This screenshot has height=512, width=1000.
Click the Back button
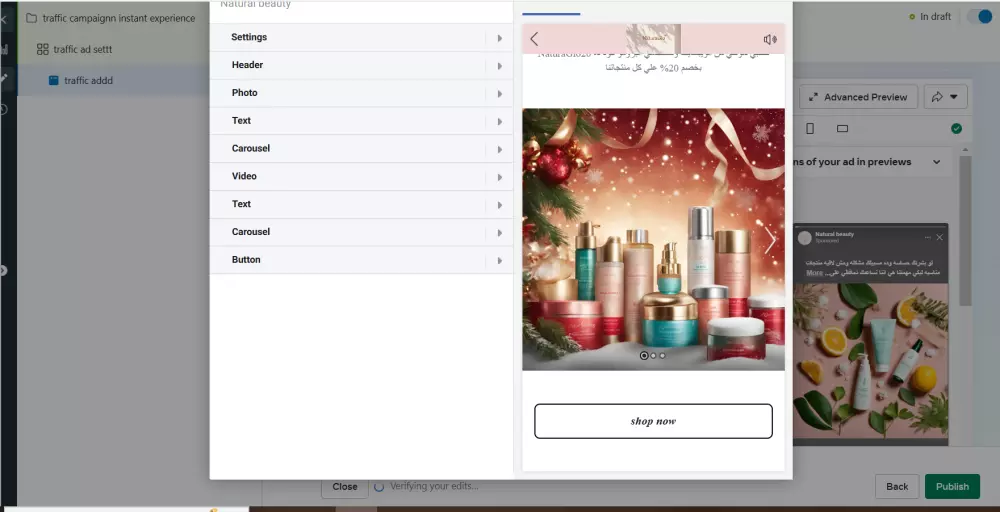point(897,486)
